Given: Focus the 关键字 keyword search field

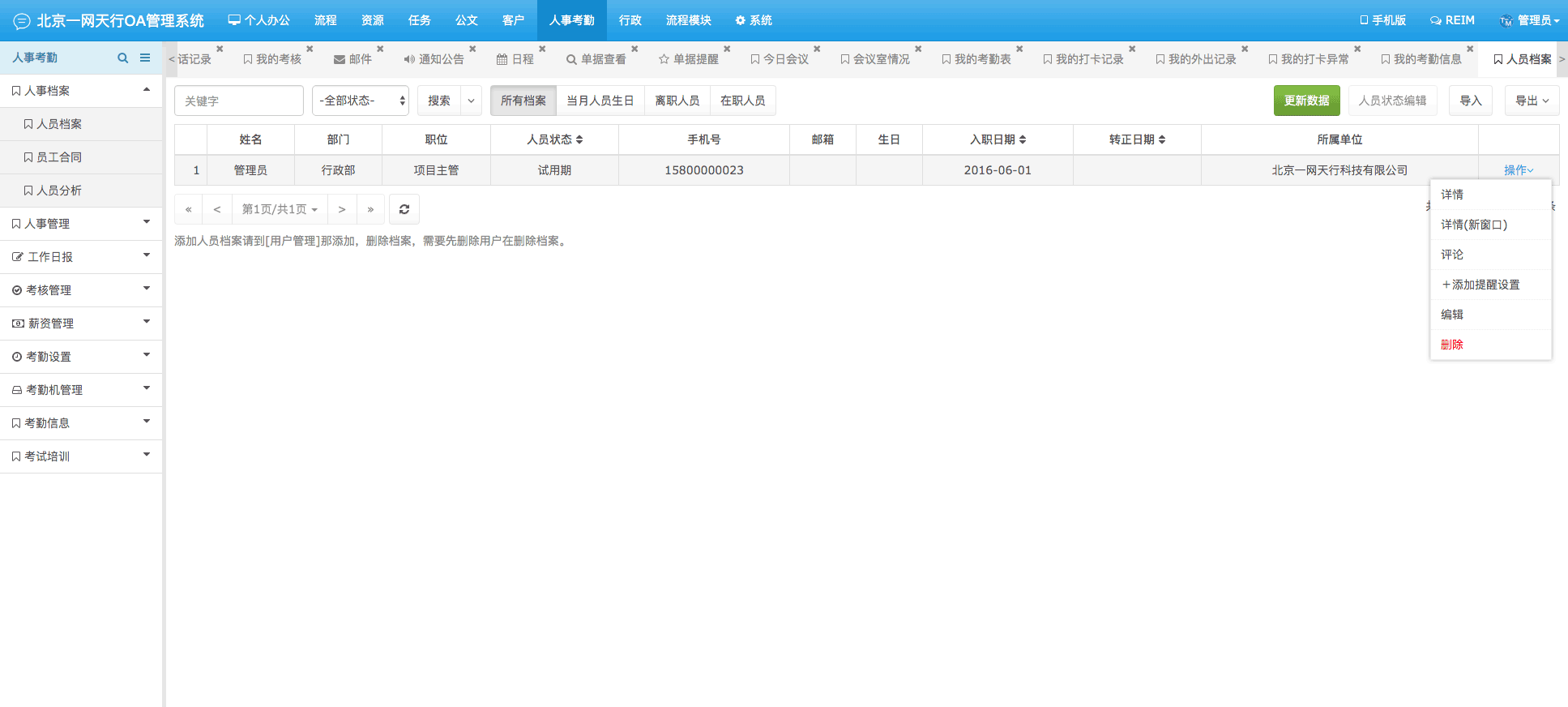Looking at the screenshot, I should point(239,101).
